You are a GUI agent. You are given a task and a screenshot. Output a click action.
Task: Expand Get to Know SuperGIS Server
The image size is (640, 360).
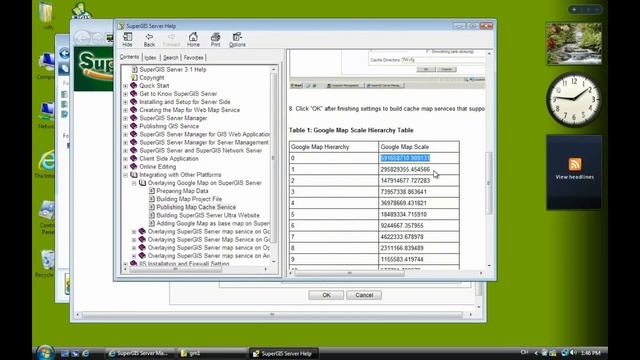pyautogui.click(x=126, y=94)
